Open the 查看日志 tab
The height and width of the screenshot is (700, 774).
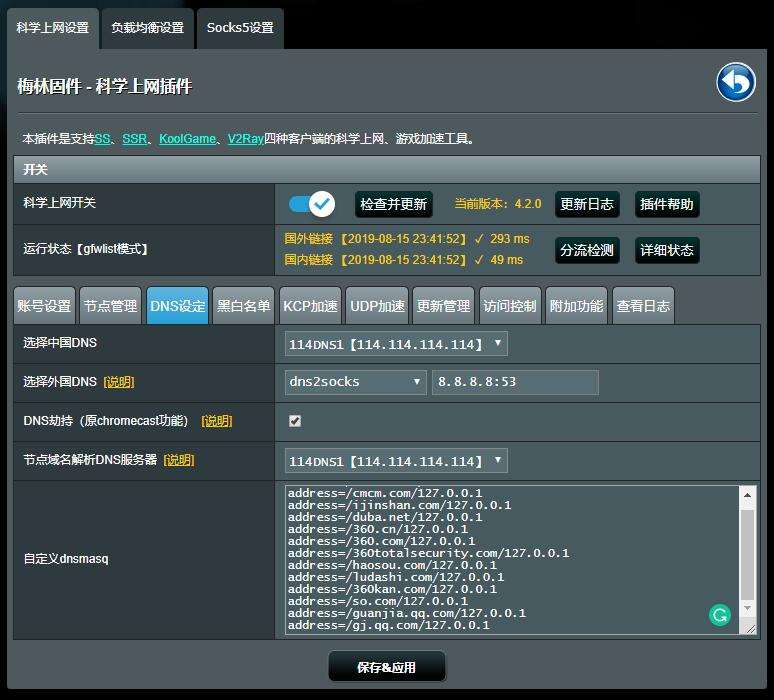[643, 306]
